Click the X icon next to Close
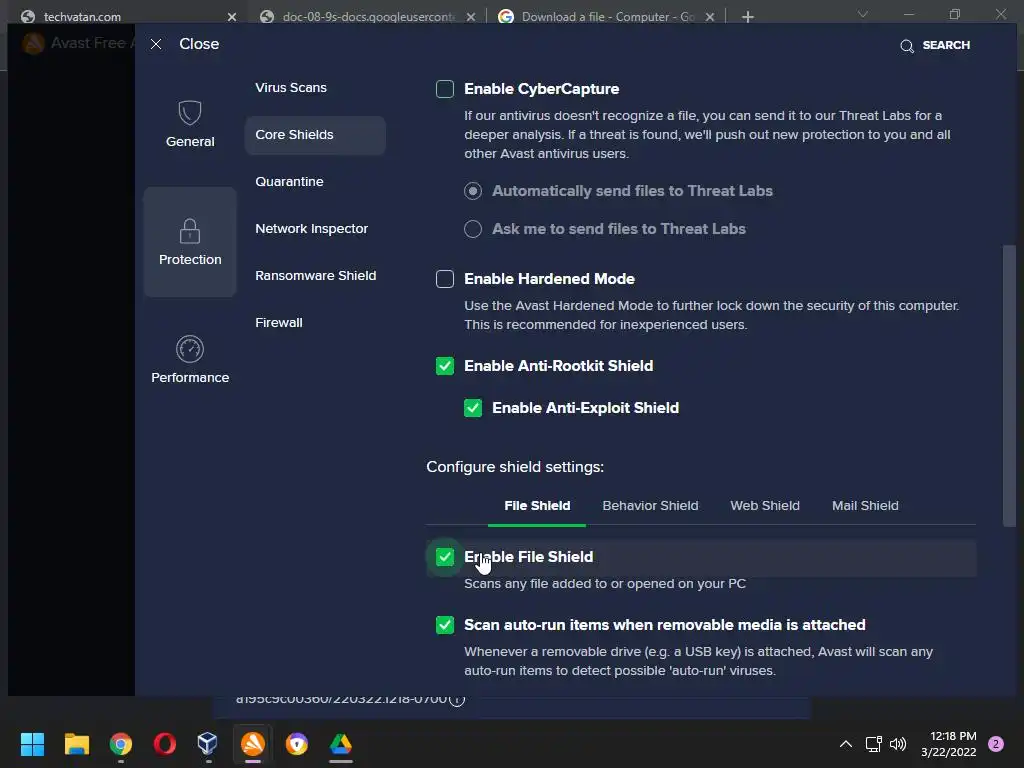Screen dimensions: 1024x768 156,44
